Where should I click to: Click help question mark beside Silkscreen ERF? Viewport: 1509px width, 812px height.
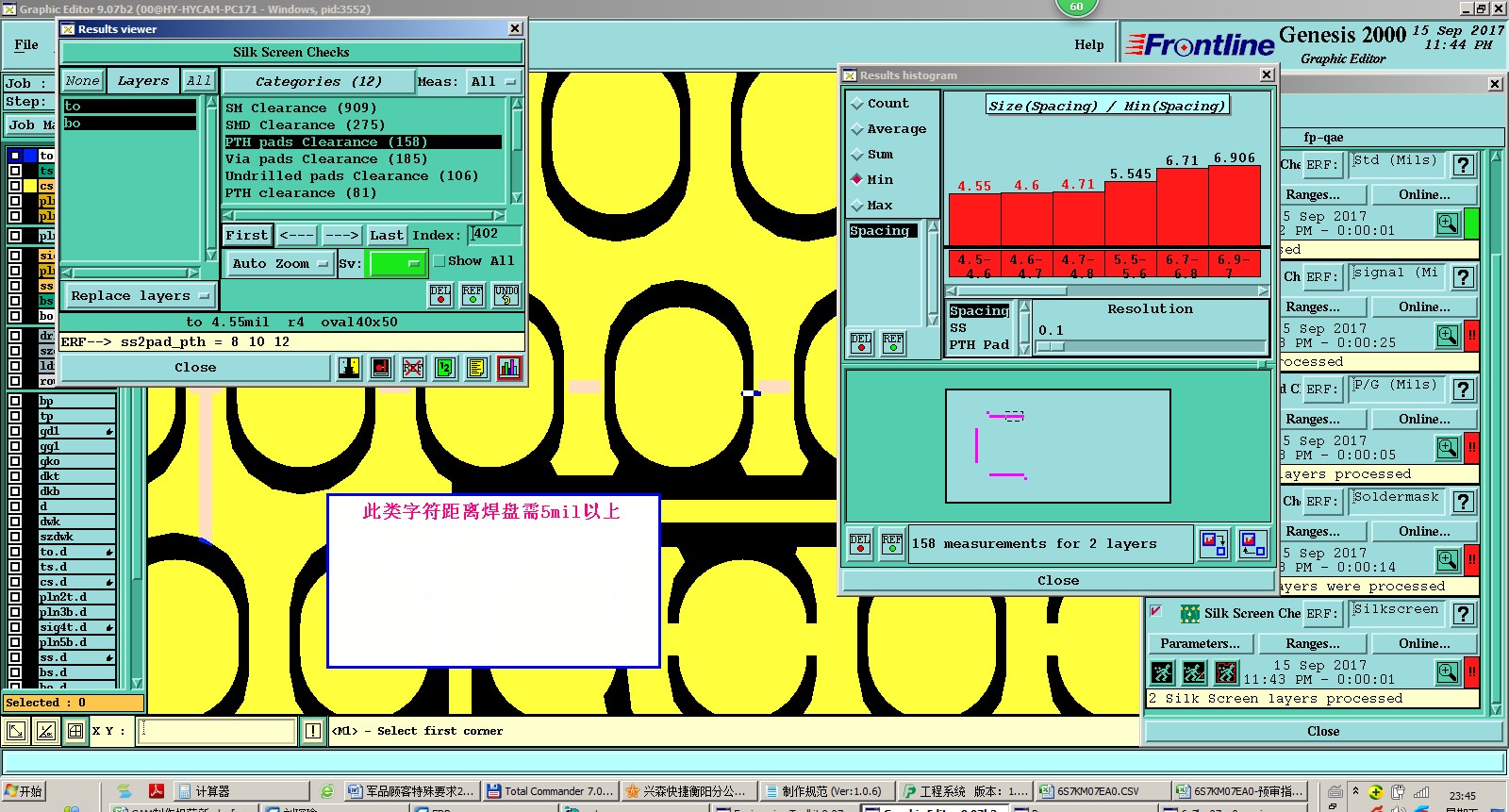tap(1463, 614)
